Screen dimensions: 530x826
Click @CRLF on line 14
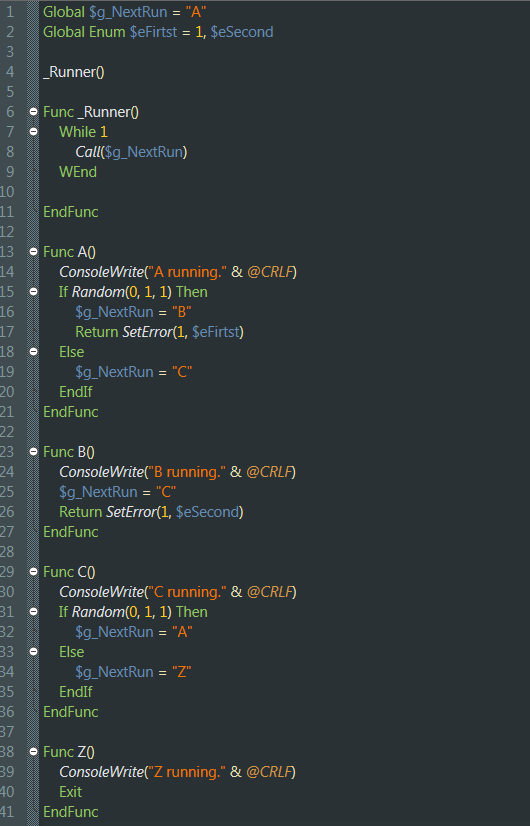pyautogui.click(x=269, y=272)
